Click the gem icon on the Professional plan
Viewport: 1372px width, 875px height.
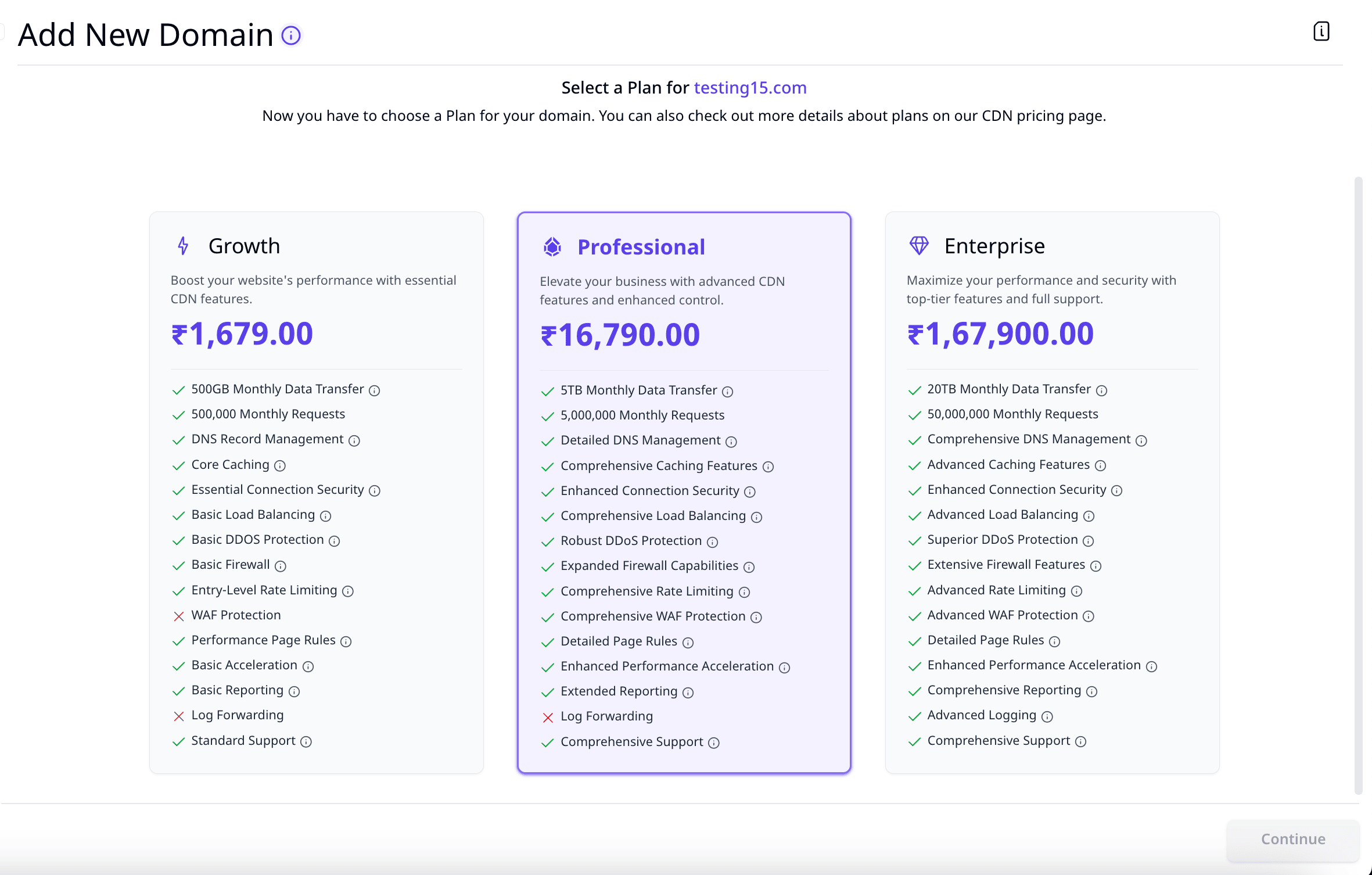pos(552,246)
